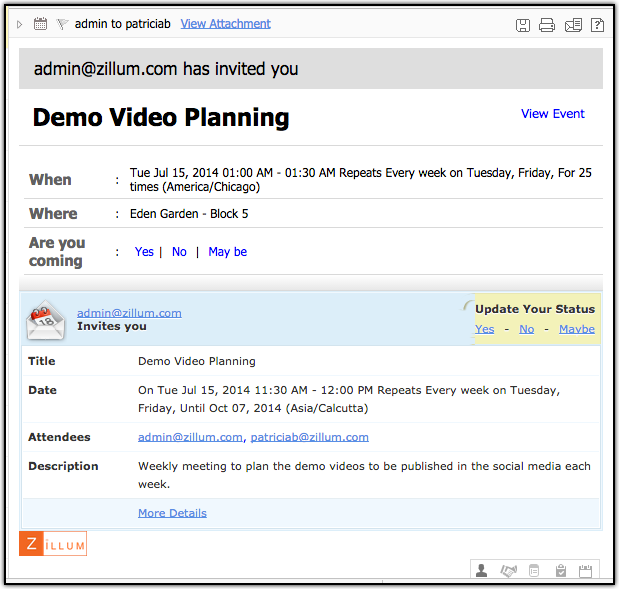Click Yes under Update Your Status
This screenshot has width=619, height=589.
[x=484, y=329]
